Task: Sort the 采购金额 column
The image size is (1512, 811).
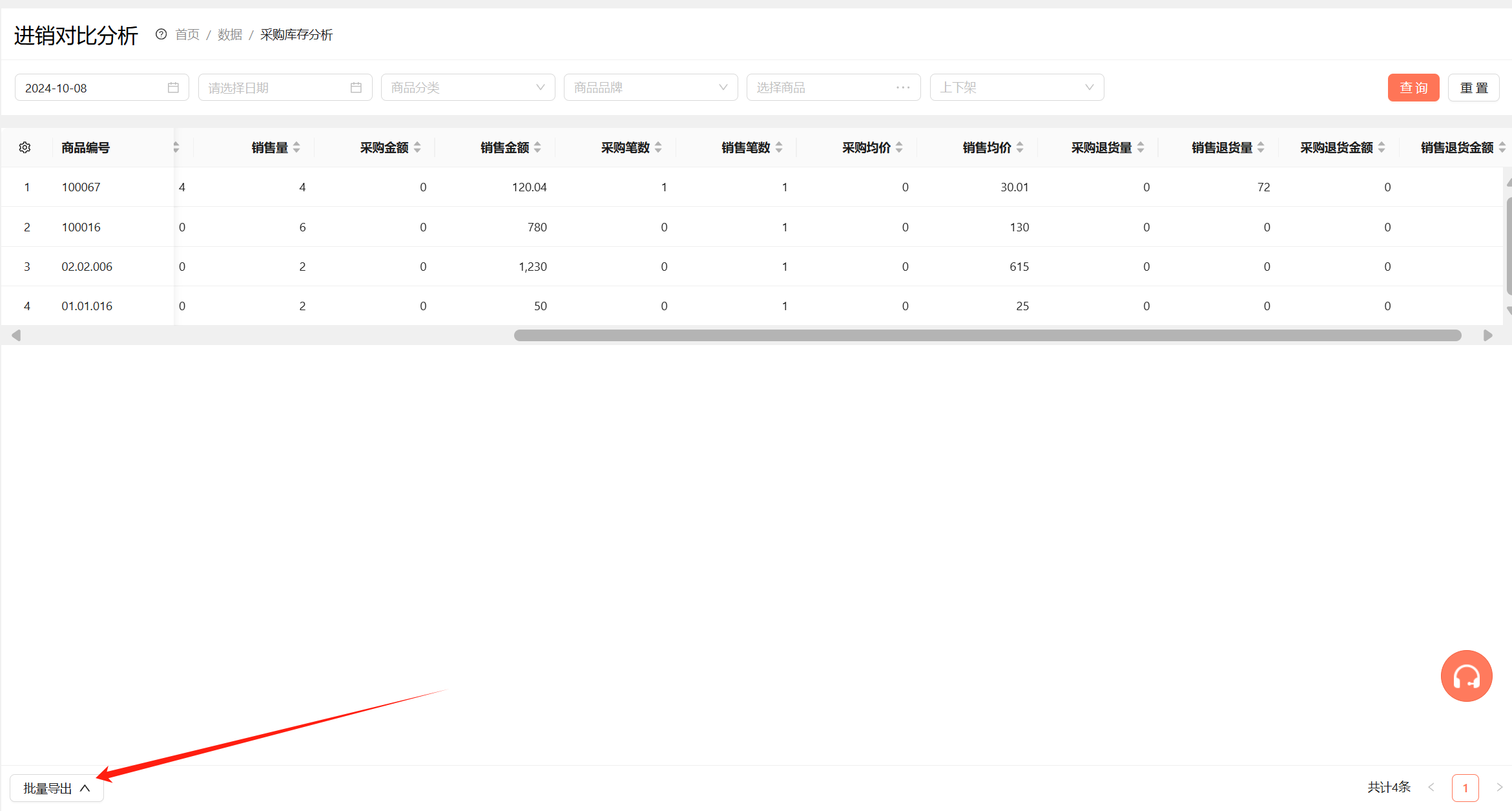Action: [417, 148]
